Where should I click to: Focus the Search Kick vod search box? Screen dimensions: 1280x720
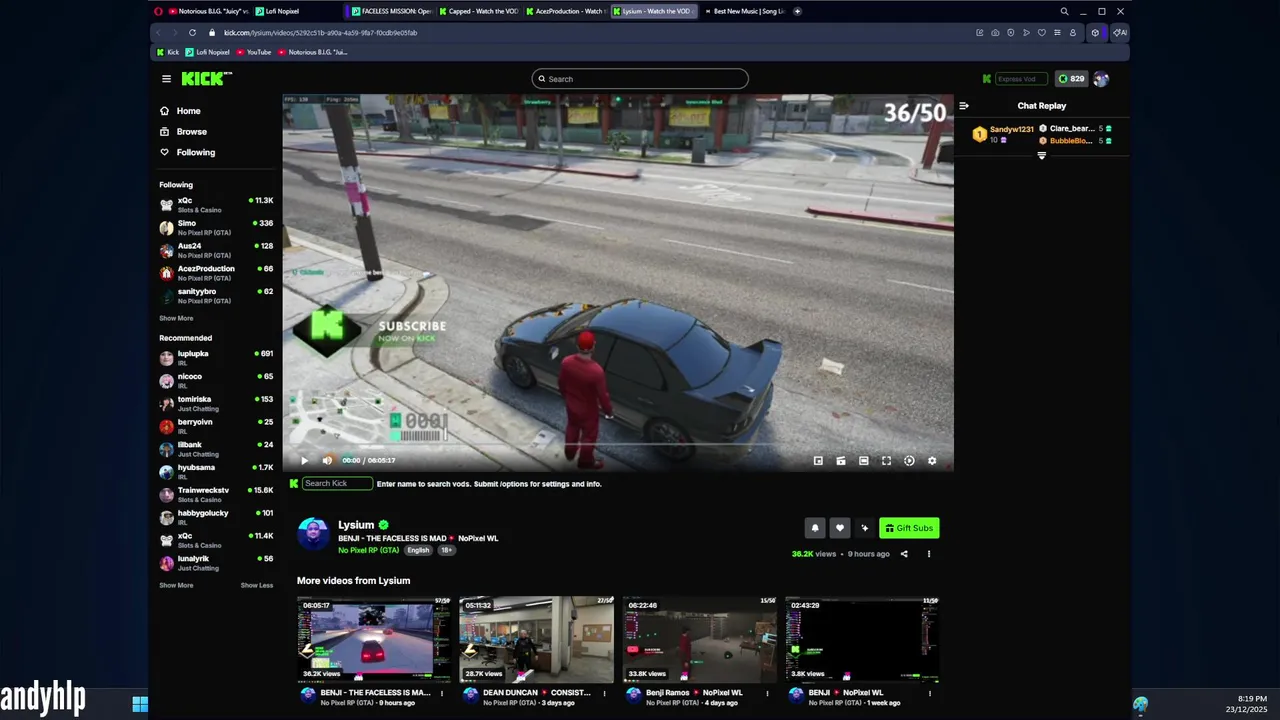pyautogui.click(x=338, y=484)
